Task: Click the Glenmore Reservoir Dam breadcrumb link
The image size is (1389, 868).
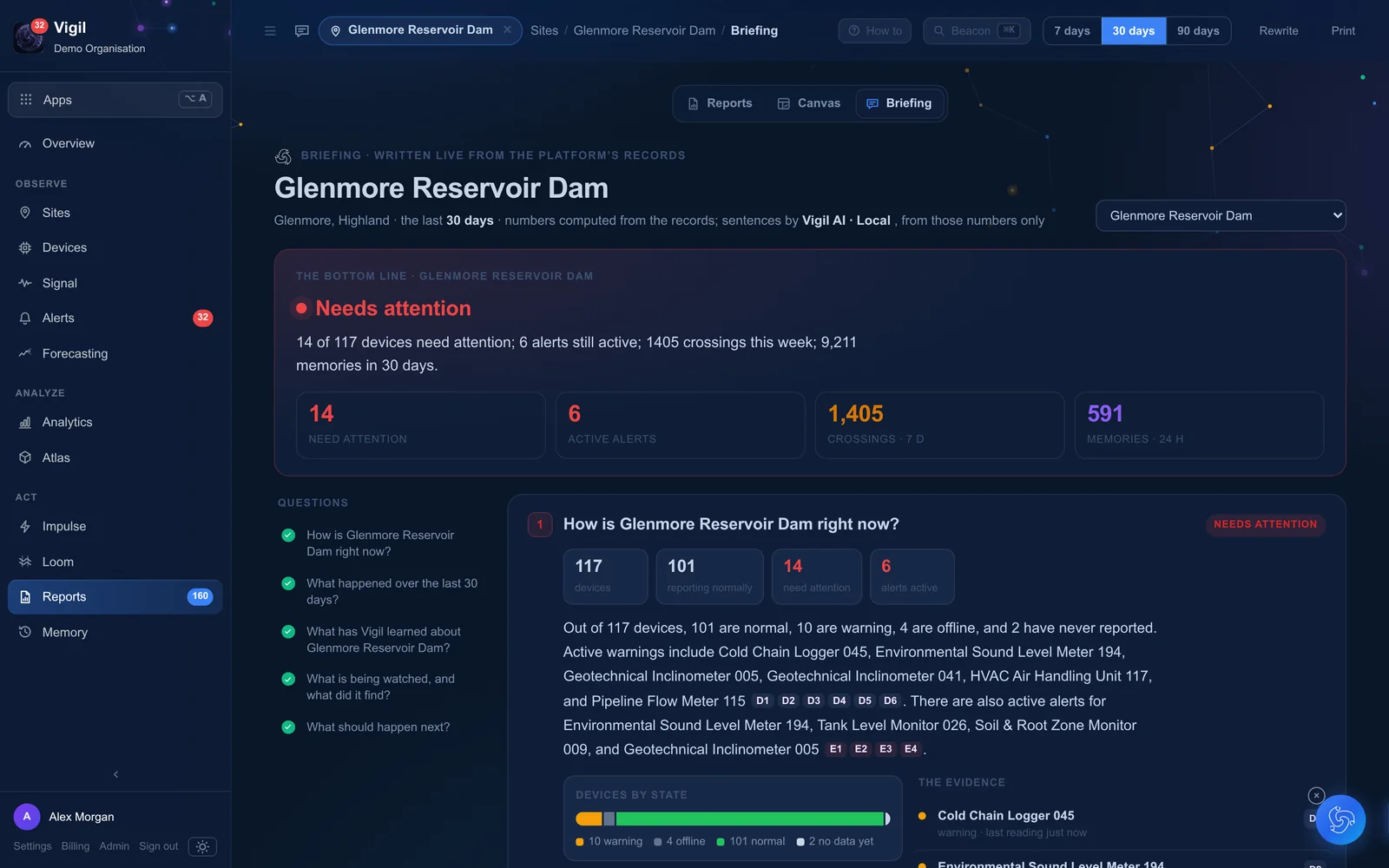Action: click(644, 30)
